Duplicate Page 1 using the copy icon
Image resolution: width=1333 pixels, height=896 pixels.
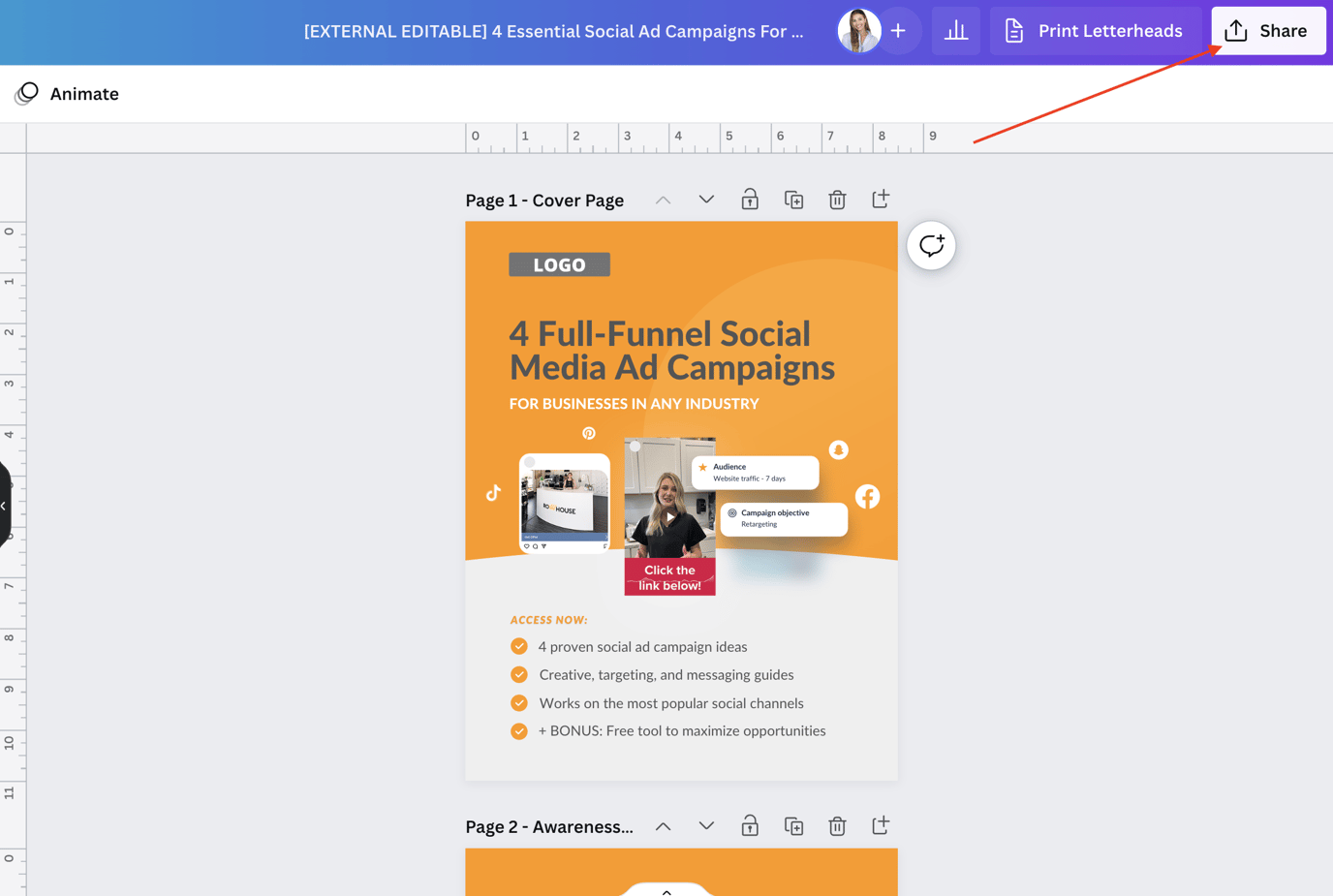[793, 199]
